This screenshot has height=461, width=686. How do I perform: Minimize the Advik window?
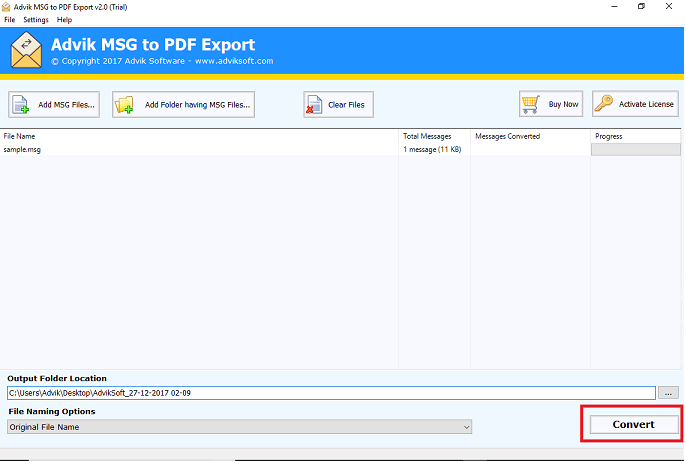click(x=614, y=7)
